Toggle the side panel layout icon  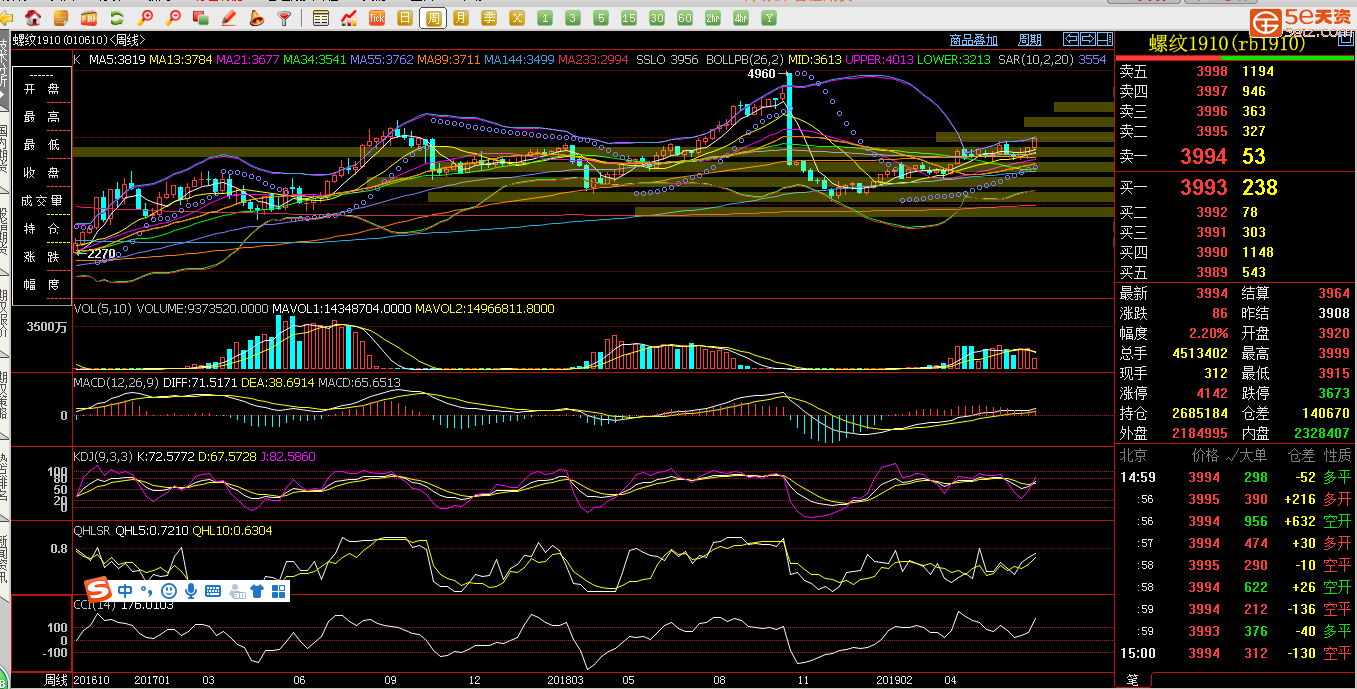coord(1104,39)
